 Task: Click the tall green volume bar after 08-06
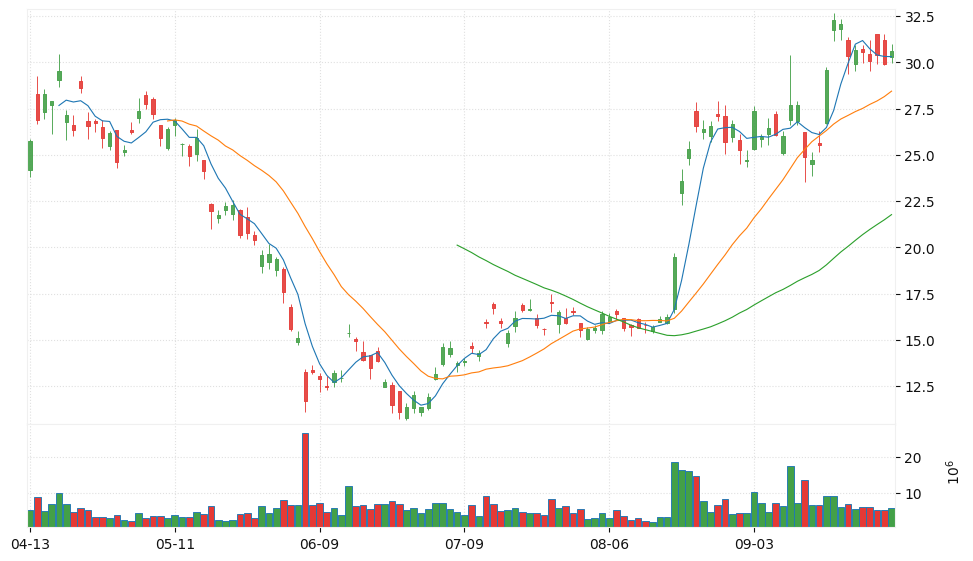pos(675,495)
